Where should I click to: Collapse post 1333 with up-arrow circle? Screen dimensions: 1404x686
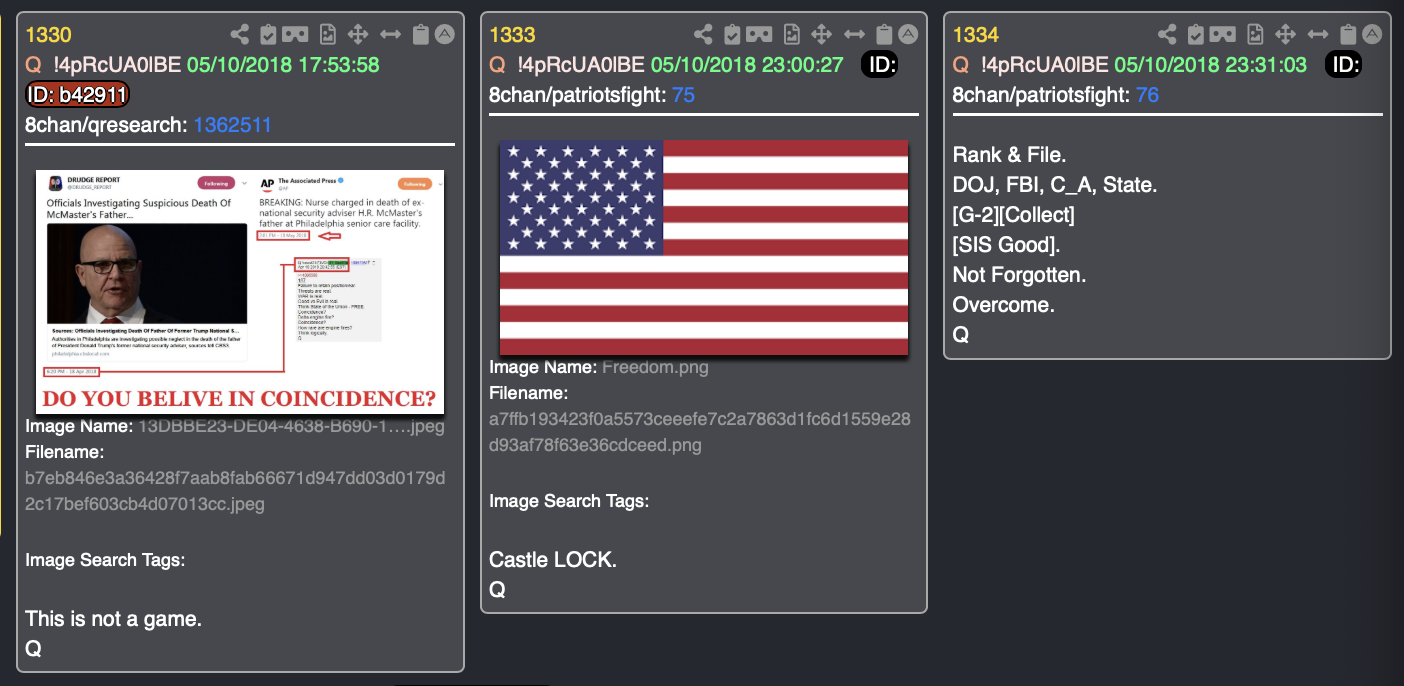tap(908, 33)
